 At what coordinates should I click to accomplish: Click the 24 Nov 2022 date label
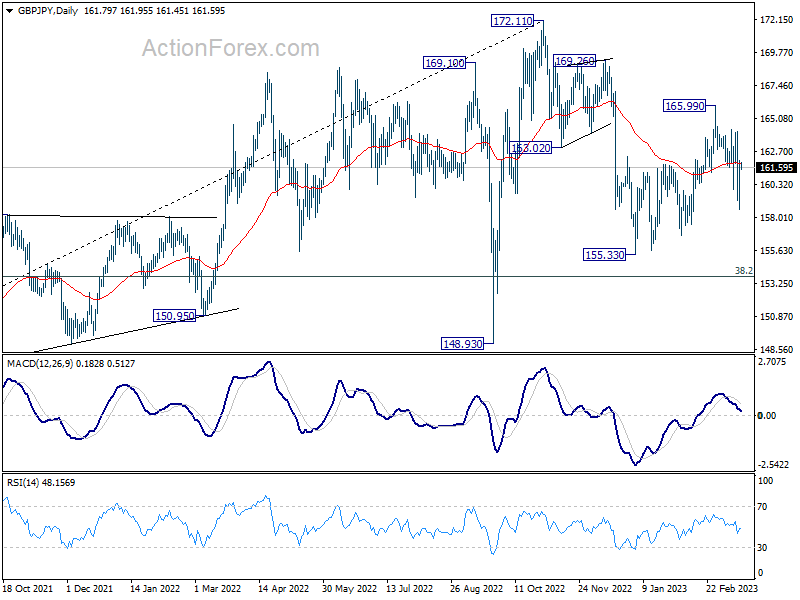pos(605,588)
